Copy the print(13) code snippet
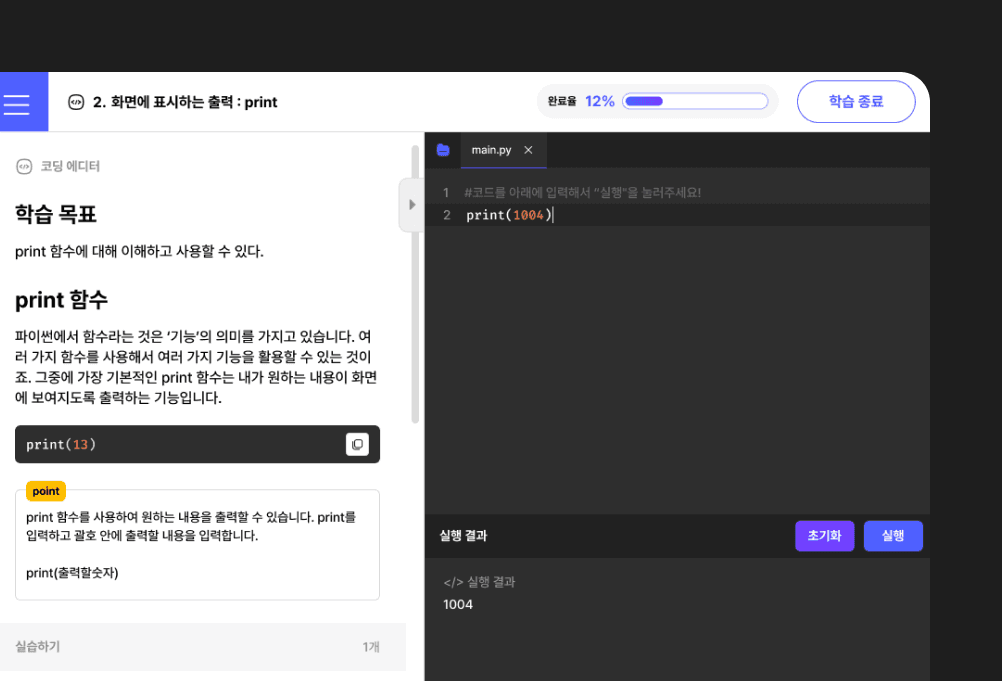Viewport: 1002px width, 681px height. tap(357, 444)
